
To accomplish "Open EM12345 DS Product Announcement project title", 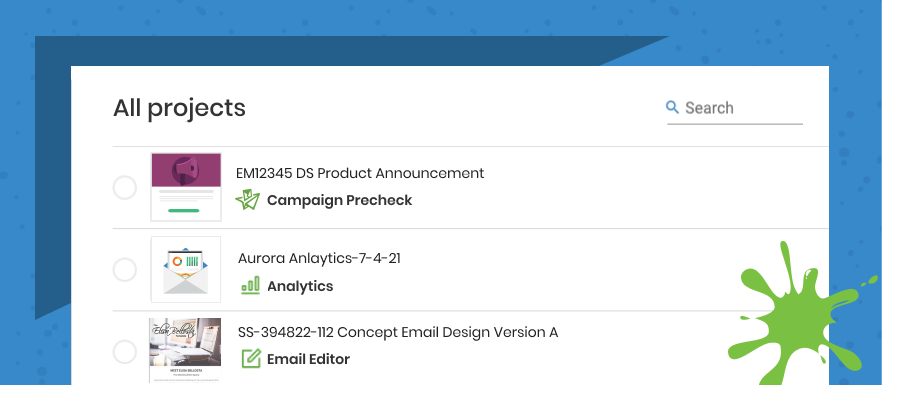I will click(360, 173).
